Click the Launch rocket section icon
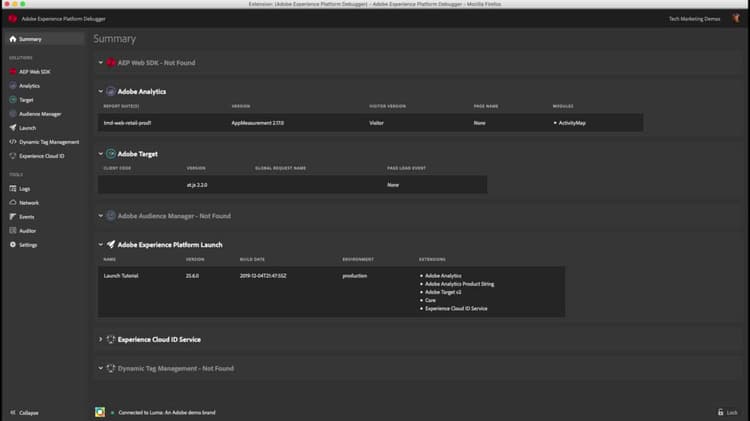The image size is (750, 421). pyautogui.click(x=111, y=244)
